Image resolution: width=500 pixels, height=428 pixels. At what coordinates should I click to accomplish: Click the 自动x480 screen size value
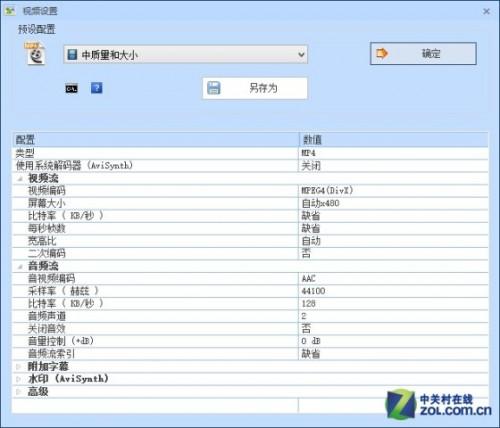pyautogui.click(x=320, y=203)
